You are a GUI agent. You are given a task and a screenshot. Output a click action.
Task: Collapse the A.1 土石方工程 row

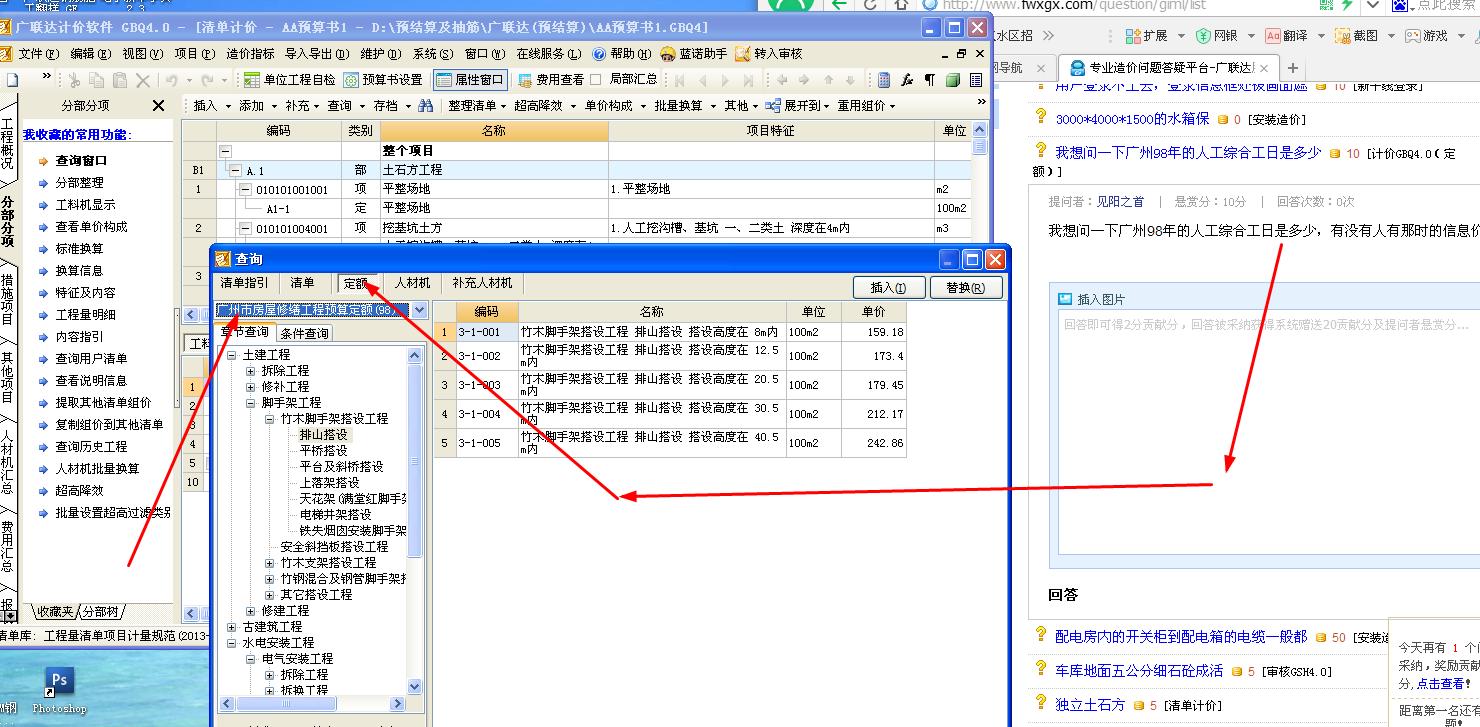(x=236, y=171)
